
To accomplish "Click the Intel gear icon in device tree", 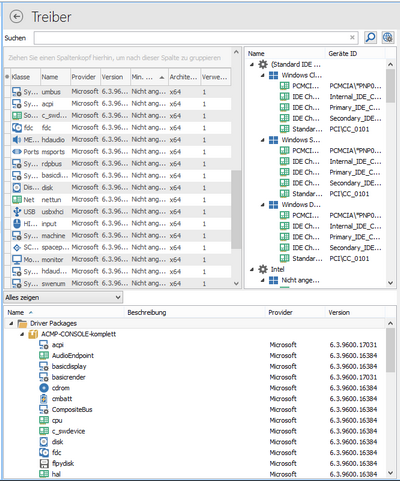I will coord(263,269).
